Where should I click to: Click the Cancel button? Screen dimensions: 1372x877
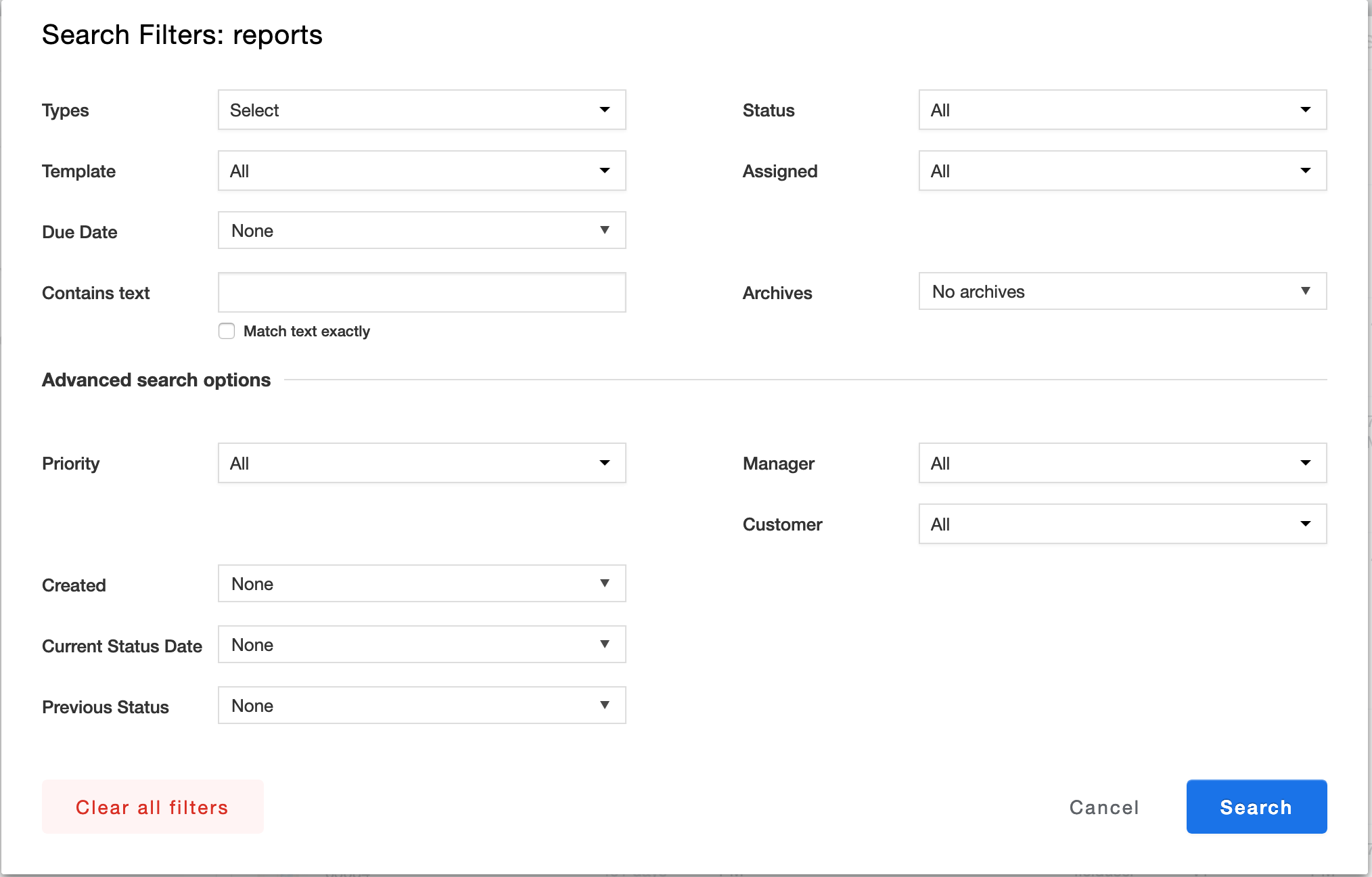coord(1103,807)
